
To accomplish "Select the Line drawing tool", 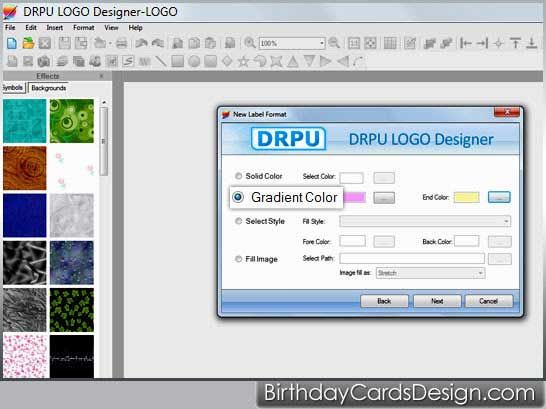I will [161, 61].
